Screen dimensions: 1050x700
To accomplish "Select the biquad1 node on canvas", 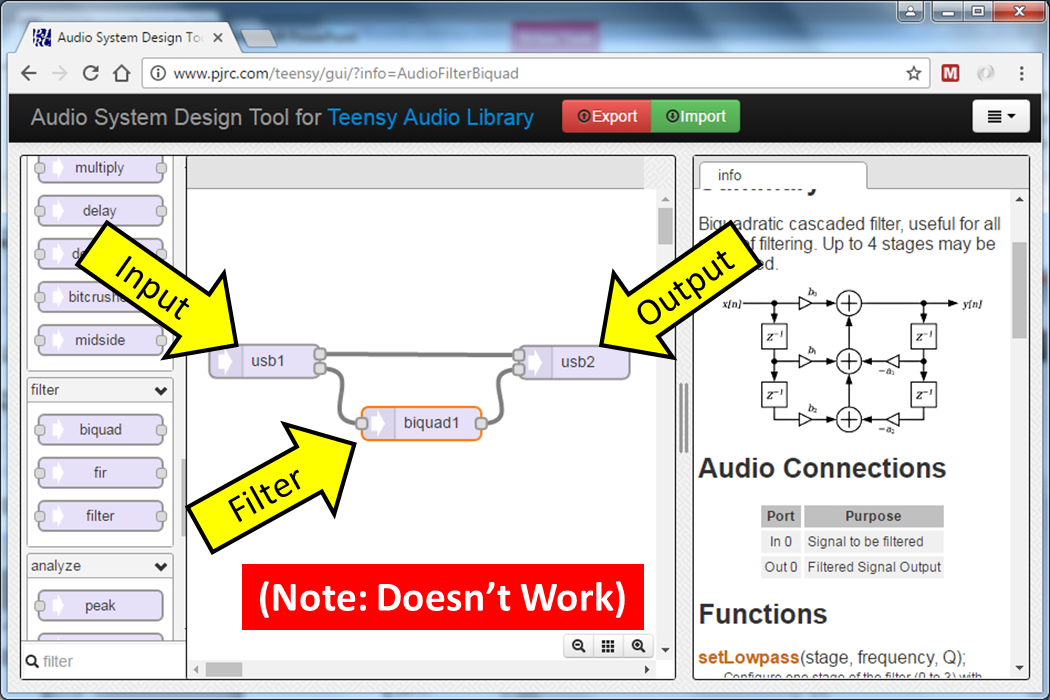I will (422, 423).
